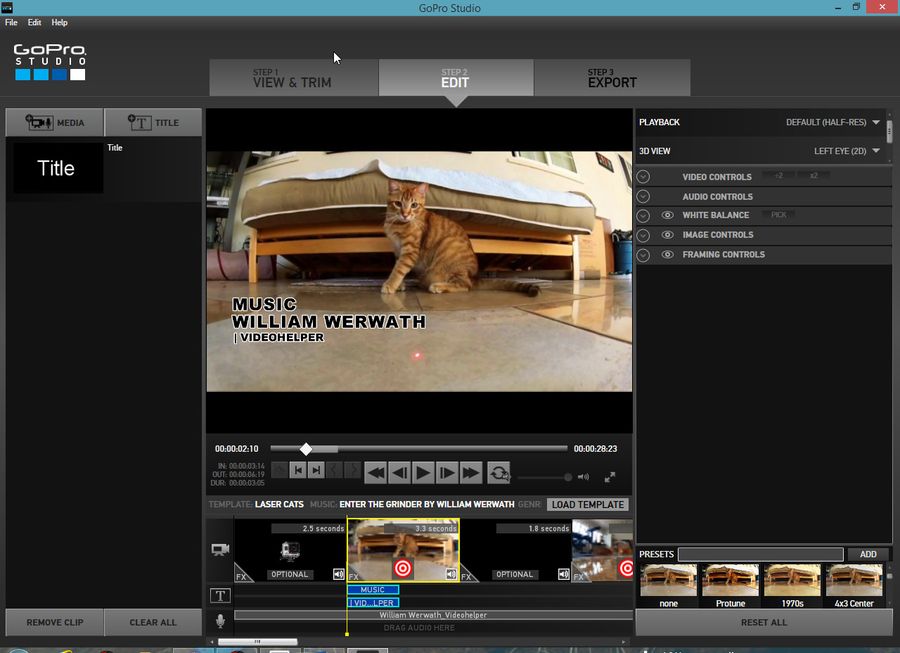The image size is (900, 653).
Task: Click the red target icon on the selected cat clip
Action: click(x=403, y=569)
